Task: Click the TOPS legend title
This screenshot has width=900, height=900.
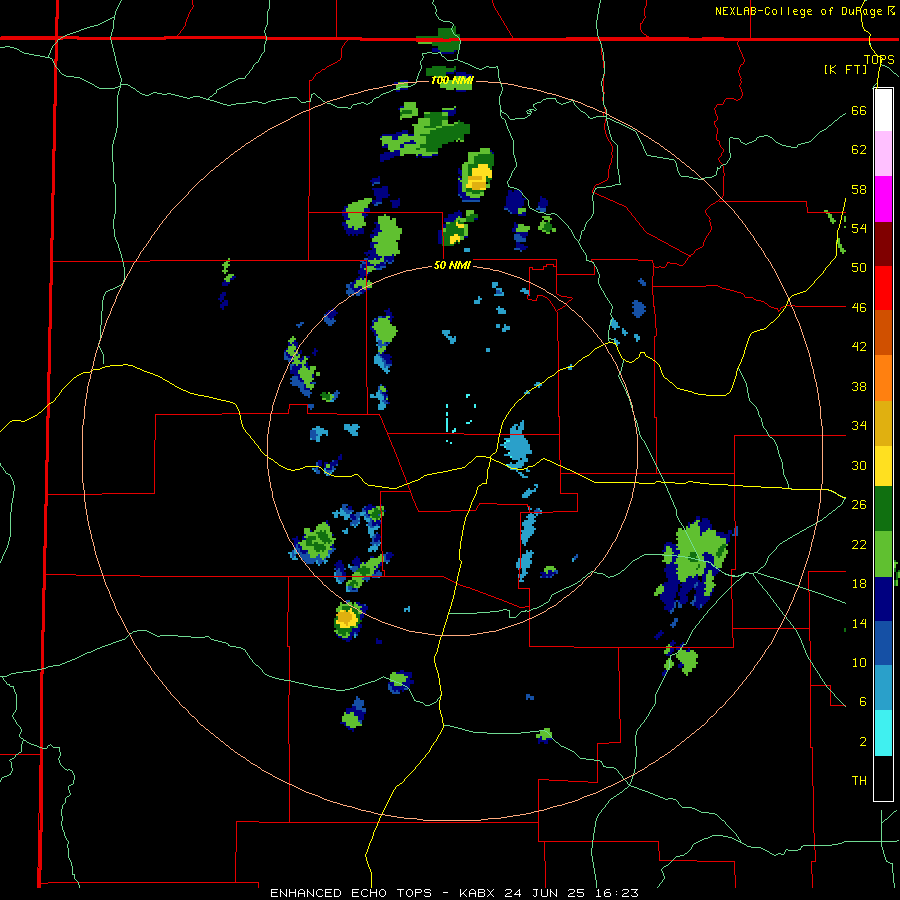Action: point(879,59)
